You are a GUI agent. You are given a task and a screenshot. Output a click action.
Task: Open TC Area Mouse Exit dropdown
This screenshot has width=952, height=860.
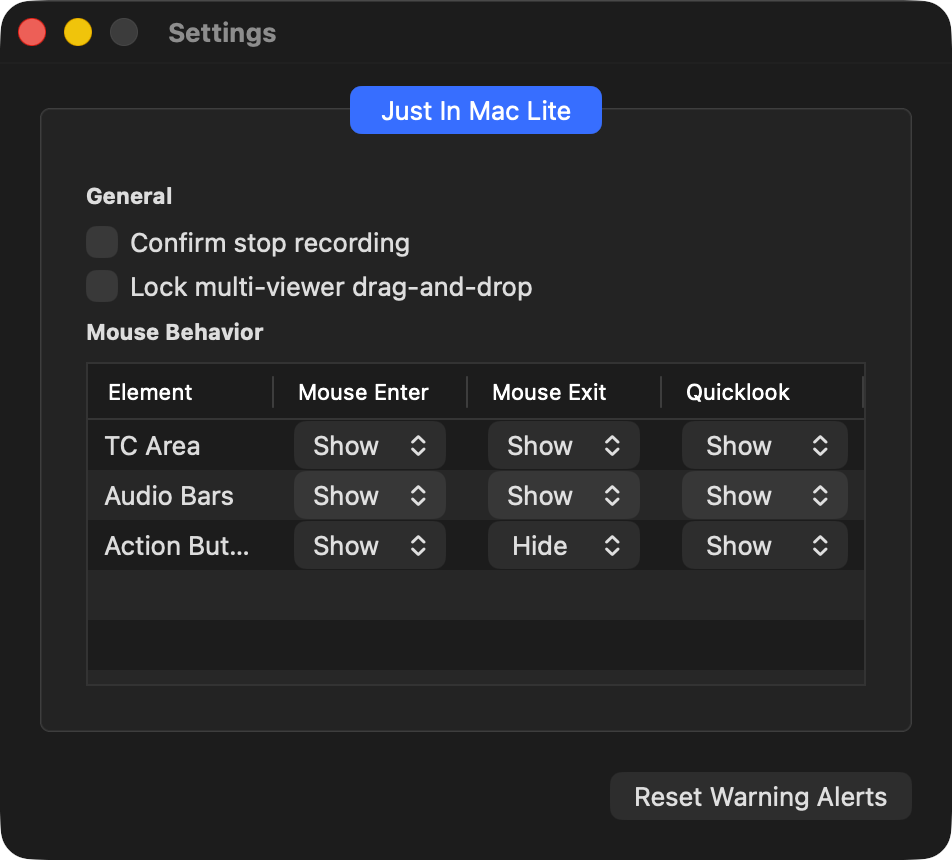tap(563, 445)
